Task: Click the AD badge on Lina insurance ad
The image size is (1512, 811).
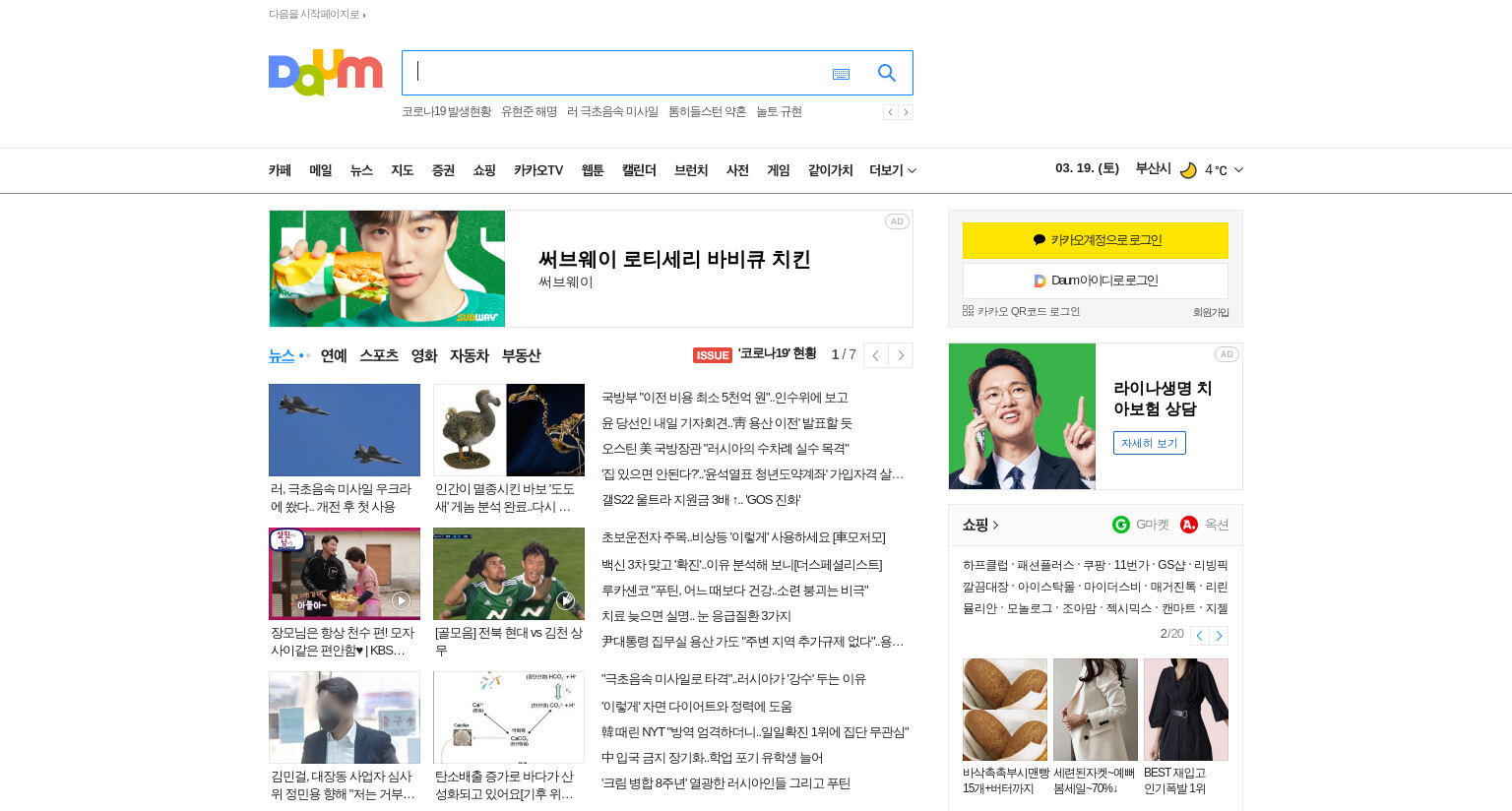Action: coord(1227,354)
